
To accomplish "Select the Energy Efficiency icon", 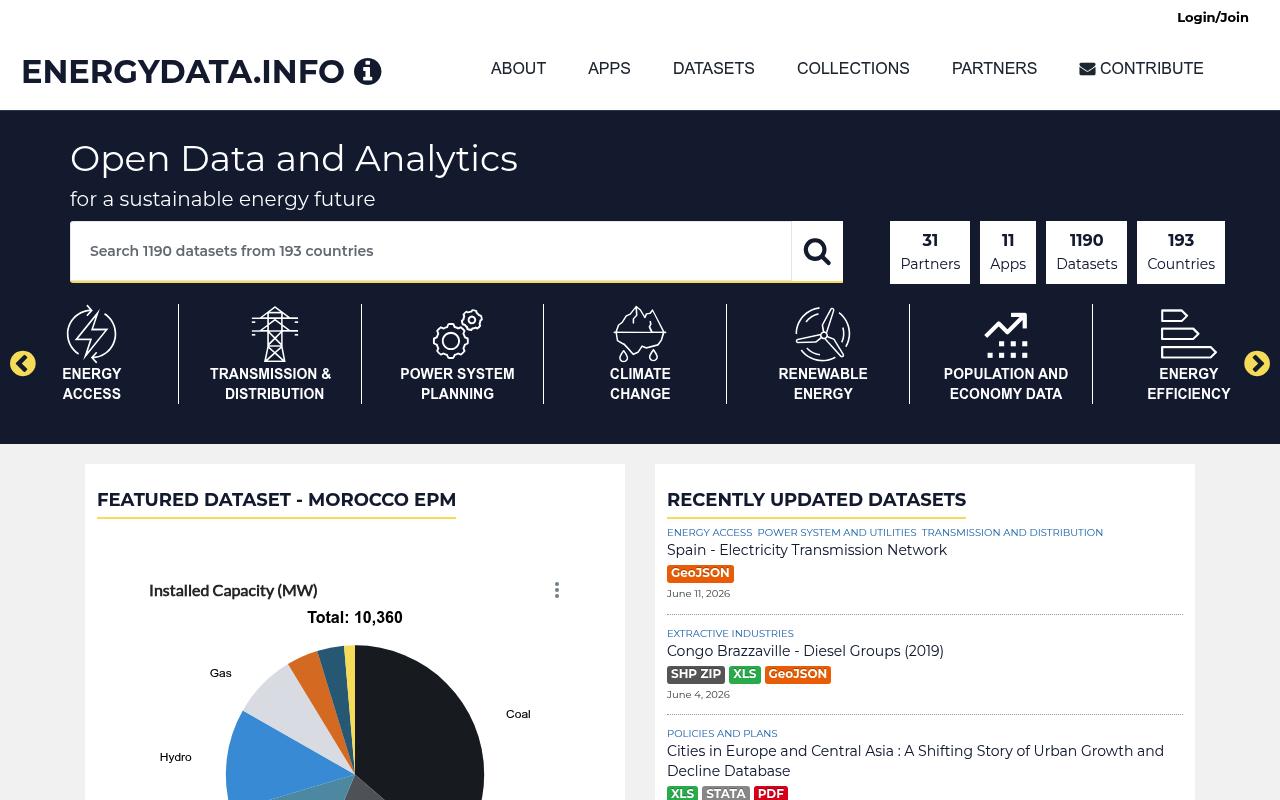I will pos(1188,334).
